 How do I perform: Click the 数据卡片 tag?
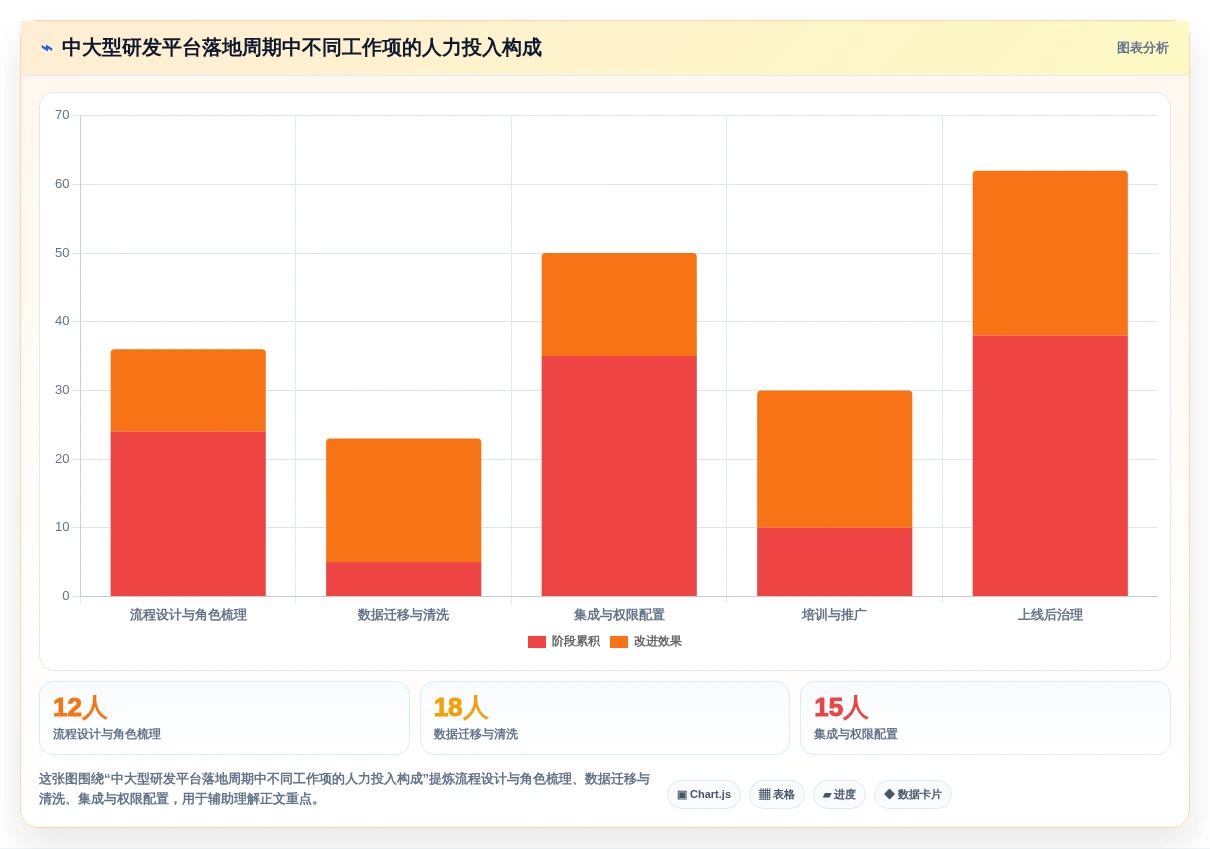pos(913,795)
